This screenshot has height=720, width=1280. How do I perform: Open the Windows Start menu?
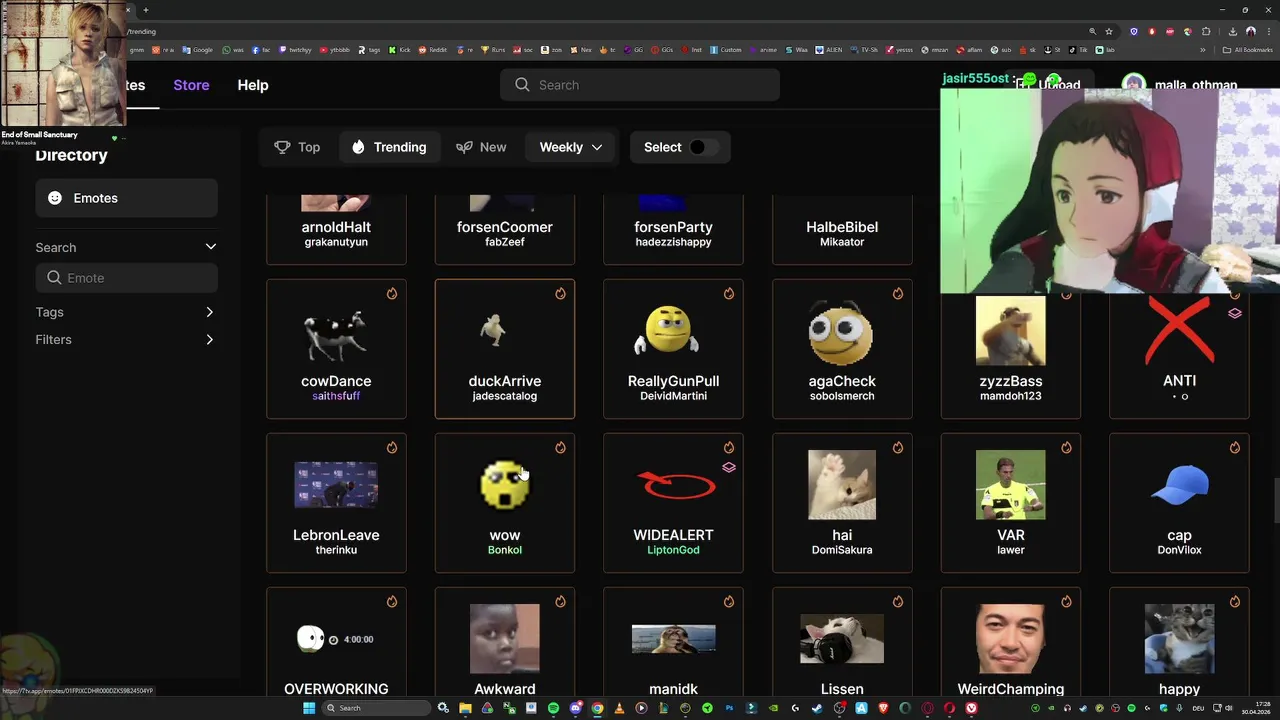click(309, 708)
